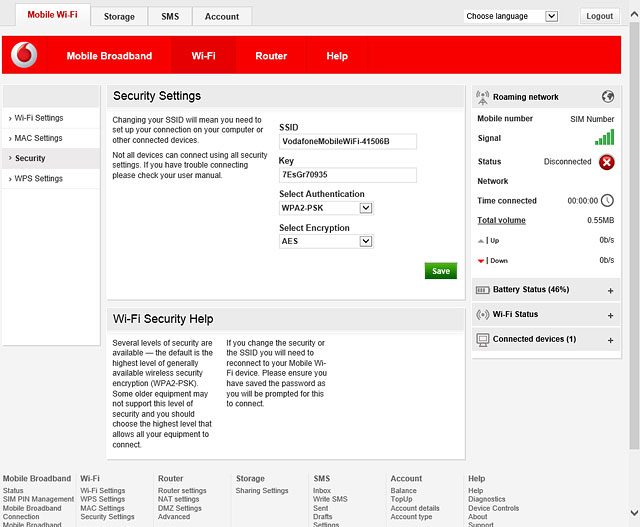
Task: Click the red disconnected status icon
Action: [x=607, y=162]
